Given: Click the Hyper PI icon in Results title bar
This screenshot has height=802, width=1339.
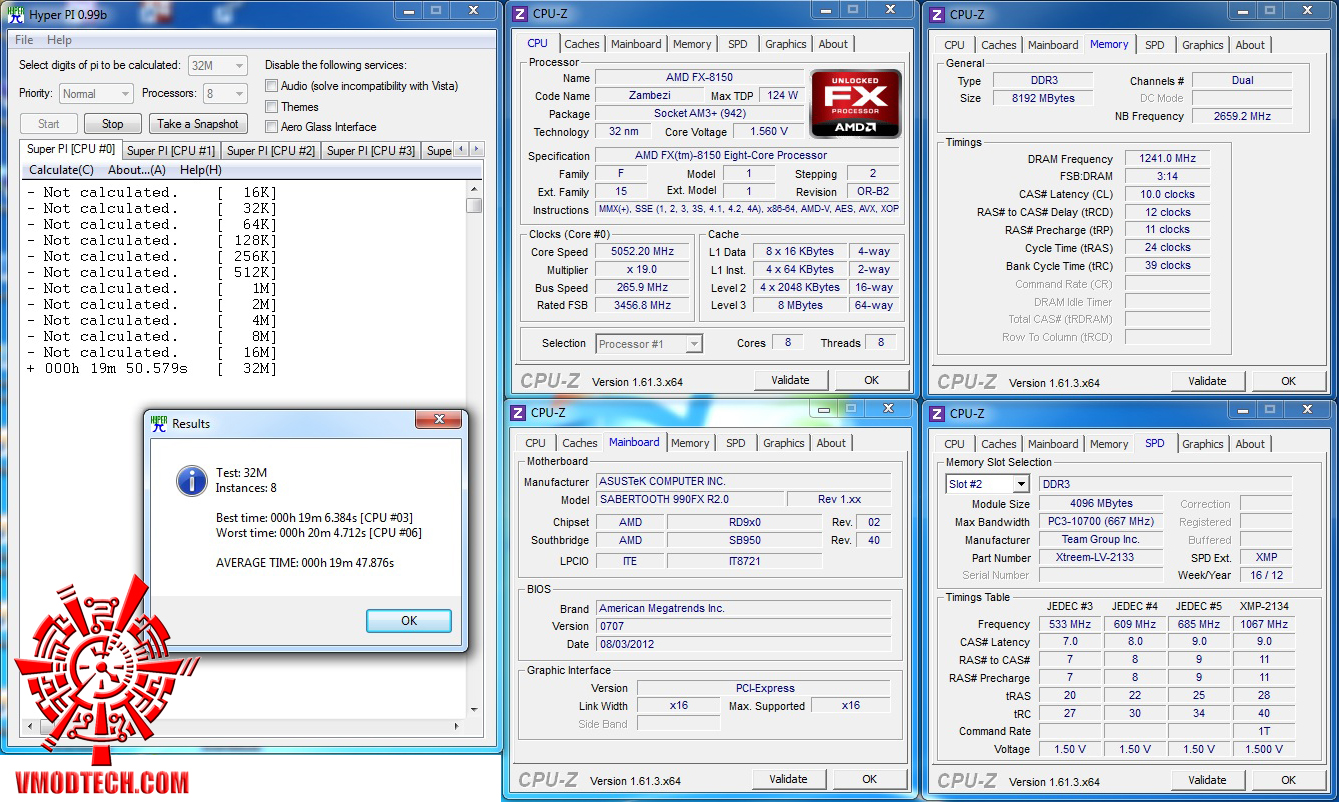Looking at the screenshot, I should point(159,423).
